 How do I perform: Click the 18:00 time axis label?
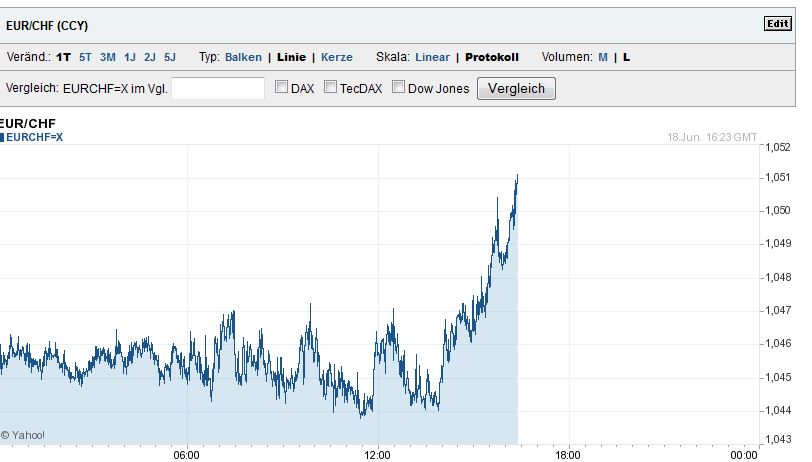568,455
